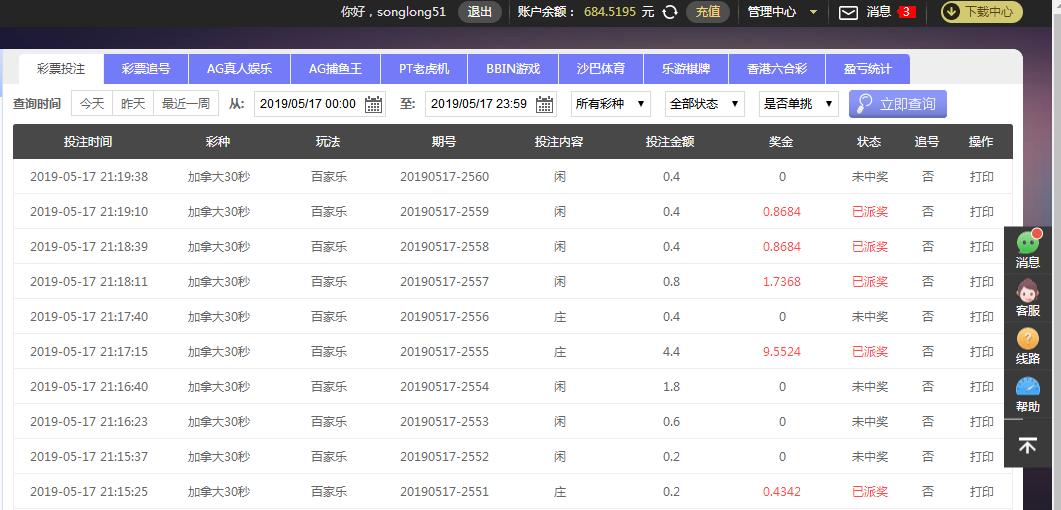This screenshot has width=1061, height=510.
Task: Open the green chat message sidebar icon
Action: (x=1027, y=242)
